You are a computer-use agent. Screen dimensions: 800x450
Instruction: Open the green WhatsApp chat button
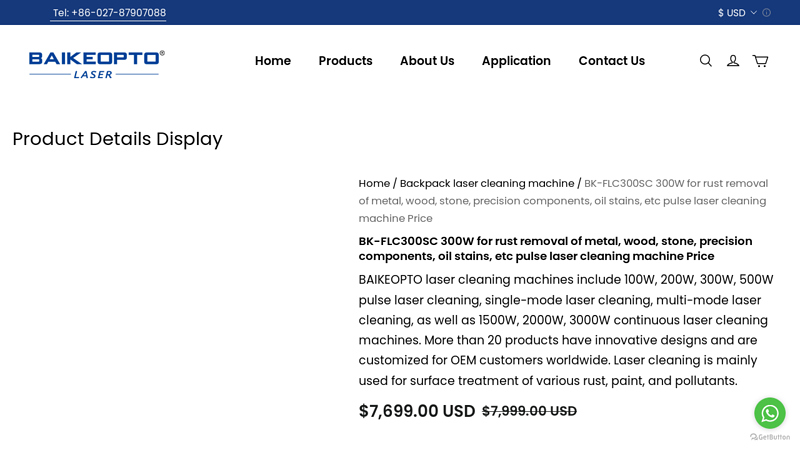tap(770, 412)
